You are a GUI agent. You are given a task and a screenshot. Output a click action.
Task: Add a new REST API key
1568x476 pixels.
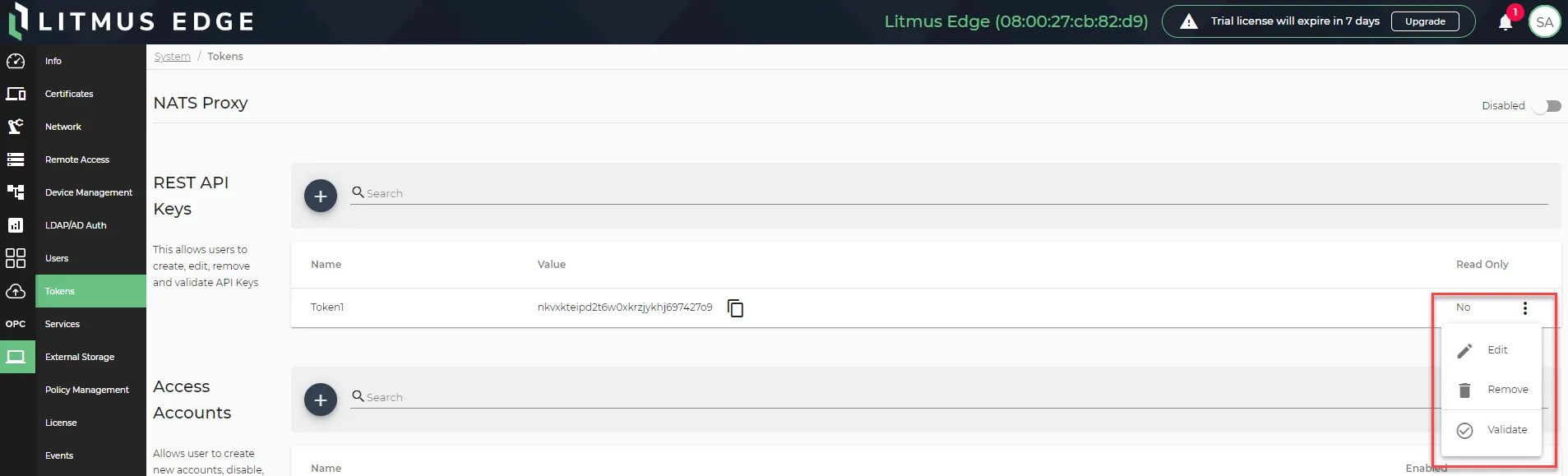pos(321,196)
